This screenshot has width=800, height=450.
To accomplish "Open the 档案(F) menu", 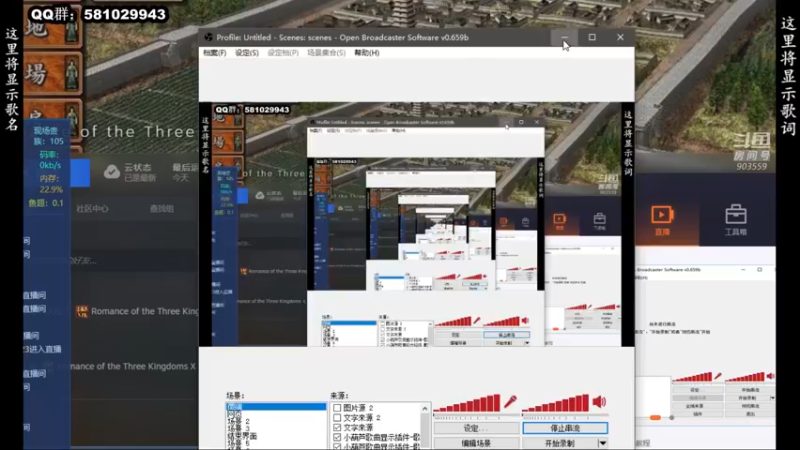I will [214, 53].
